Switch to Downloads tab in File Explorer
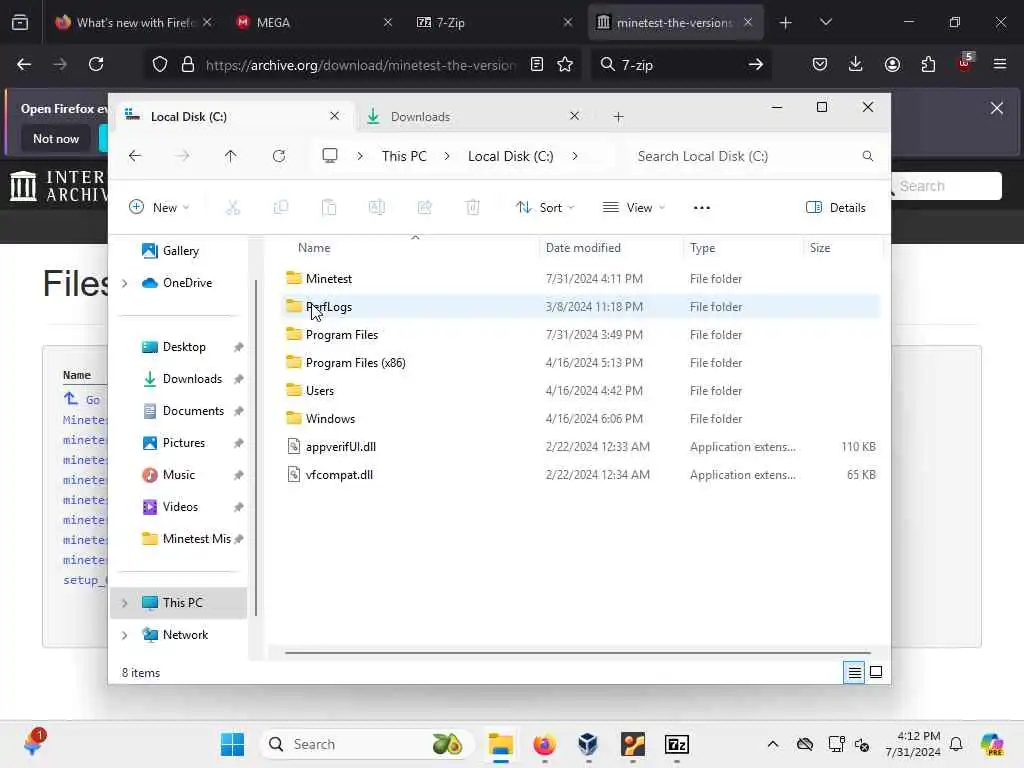 click(473, 116)
